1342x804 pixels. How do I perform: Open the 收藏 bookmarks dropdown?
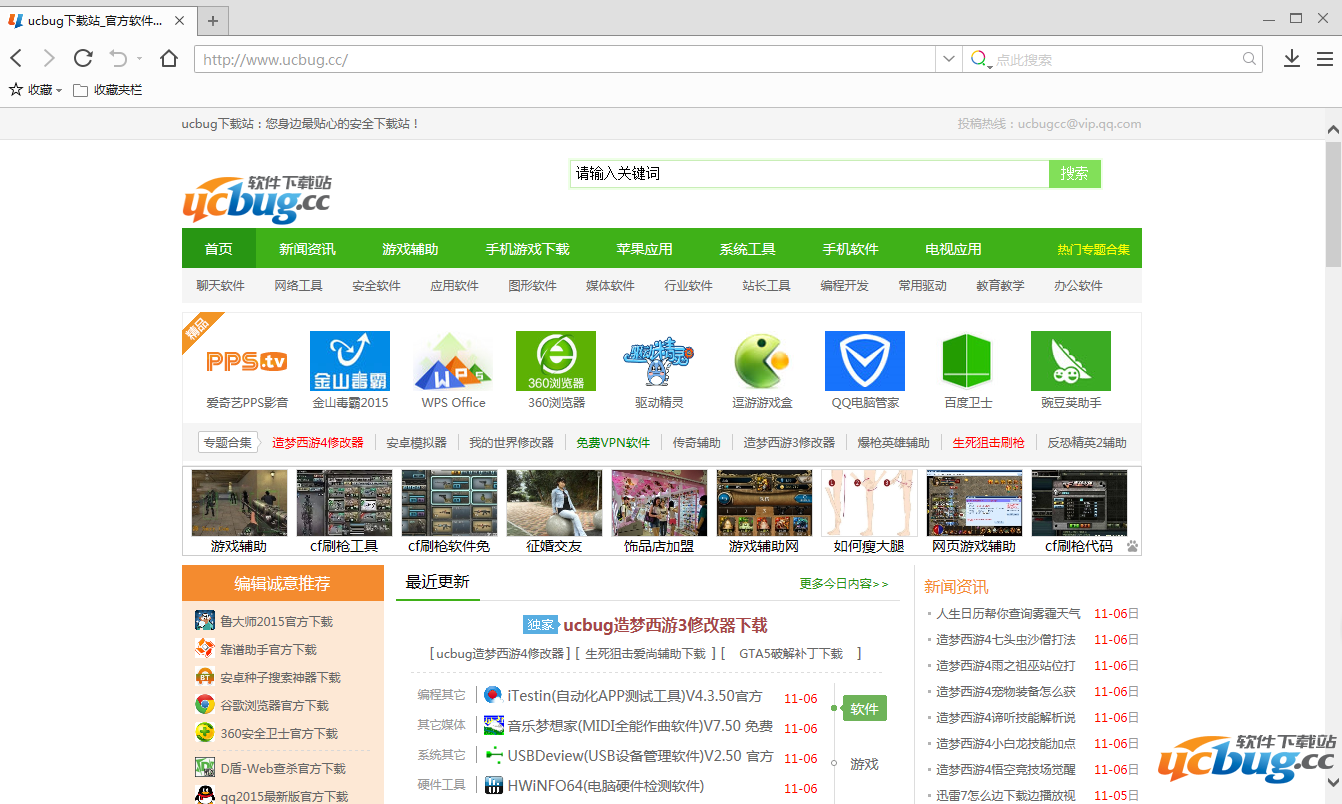[34, 89]
